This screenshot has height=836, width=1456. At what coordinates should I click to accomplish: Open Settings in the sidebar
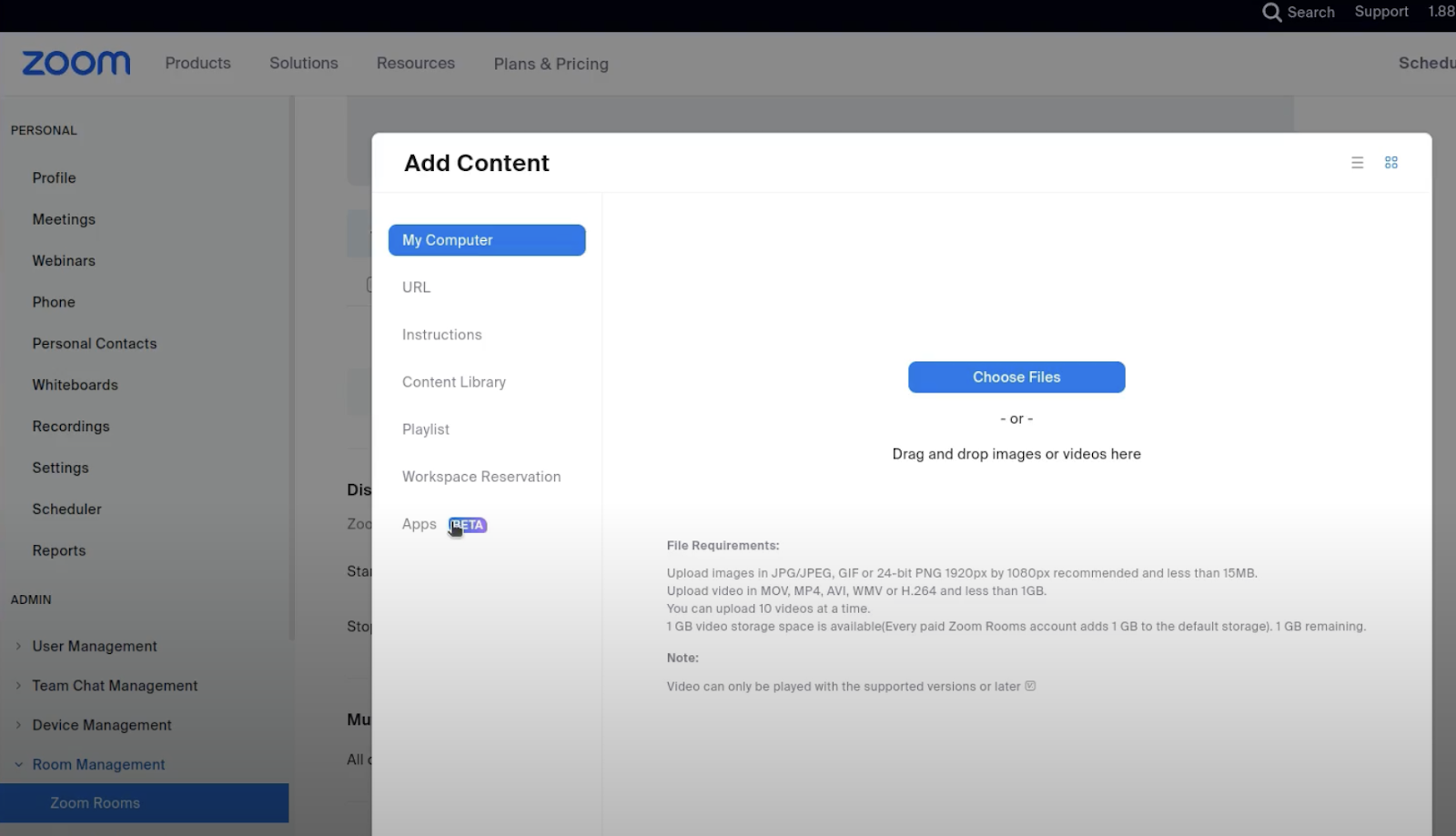tap(61, 468)
